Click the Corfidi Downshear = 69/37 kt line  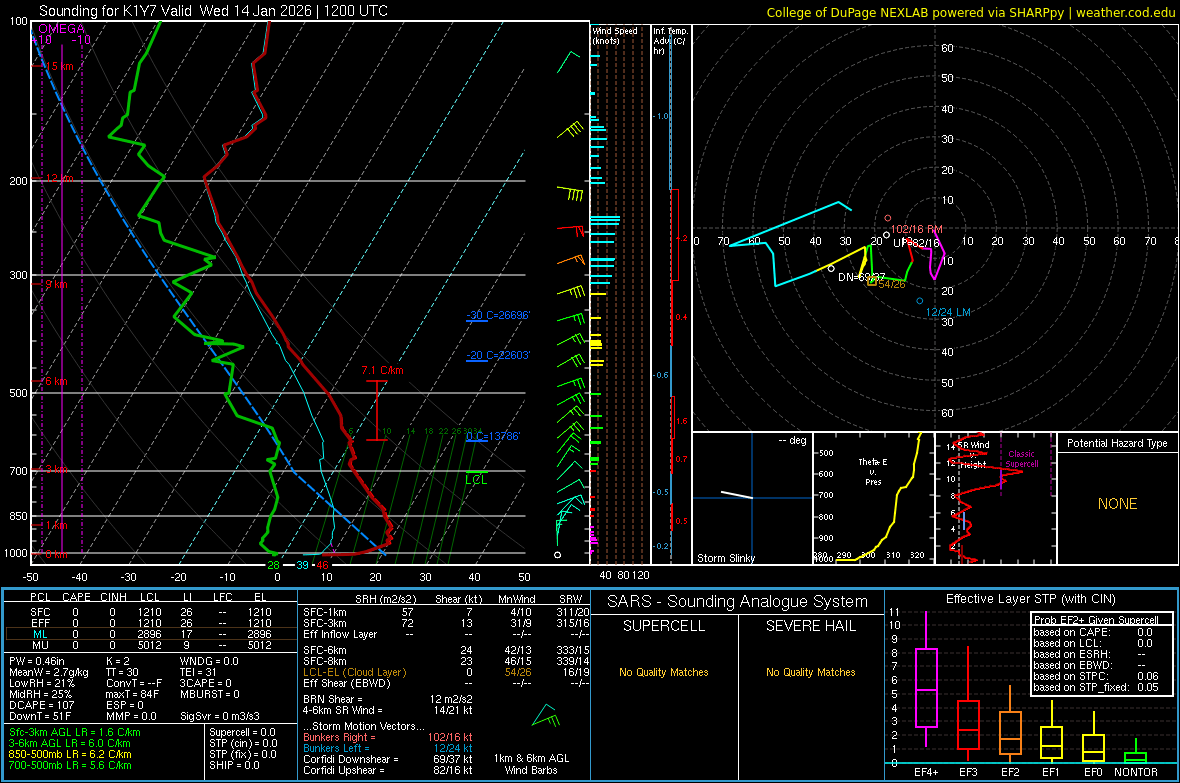(388, 759)
